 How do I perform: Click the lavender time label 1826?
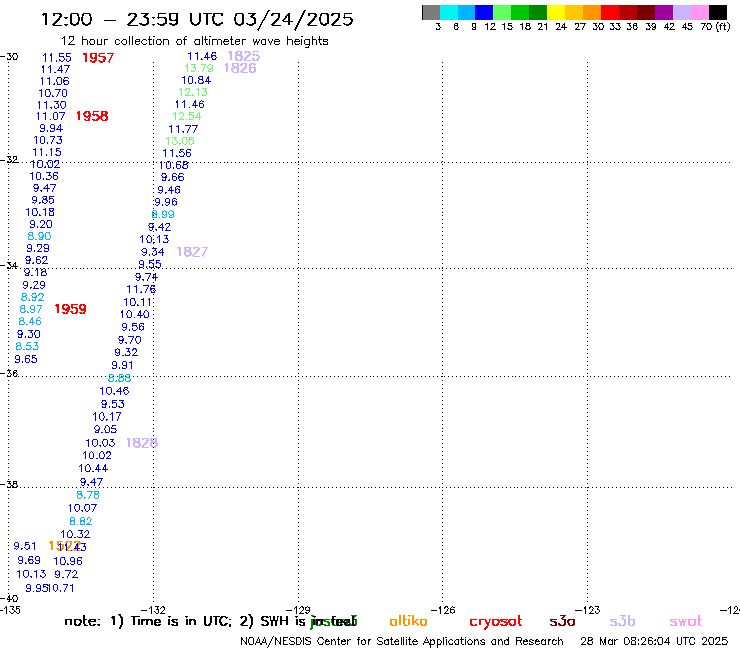coord(240,68)
